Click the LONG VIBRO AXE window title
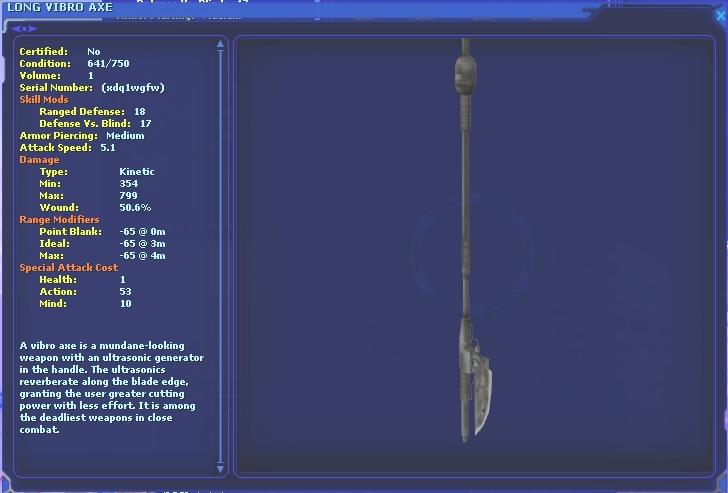Screen dimensions: 728x493 [60, 7]
